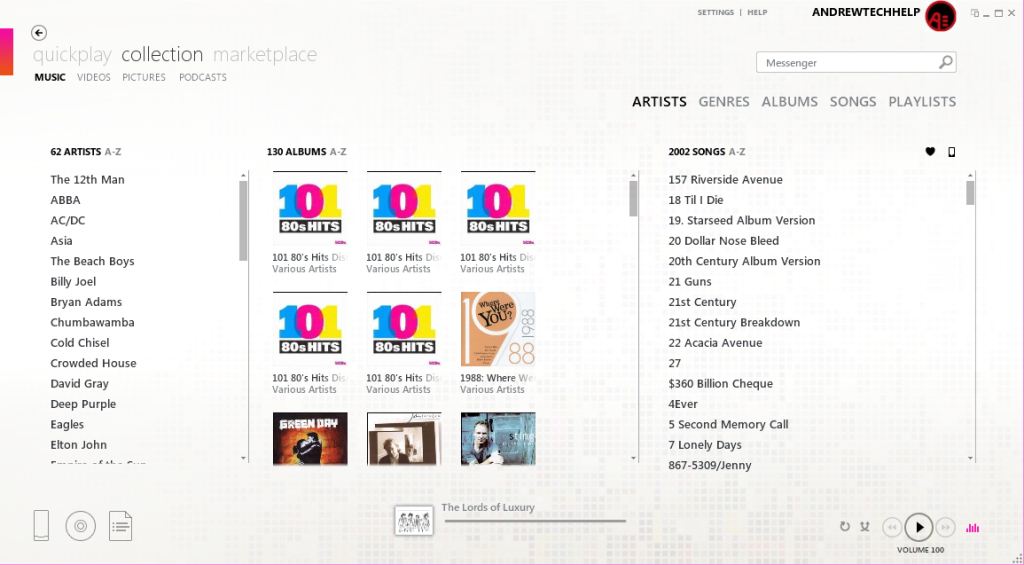Viewport: 1024px width, 565px height.
Task: Select song 867-5309/Jenny
Action: [x=710, y=465]
